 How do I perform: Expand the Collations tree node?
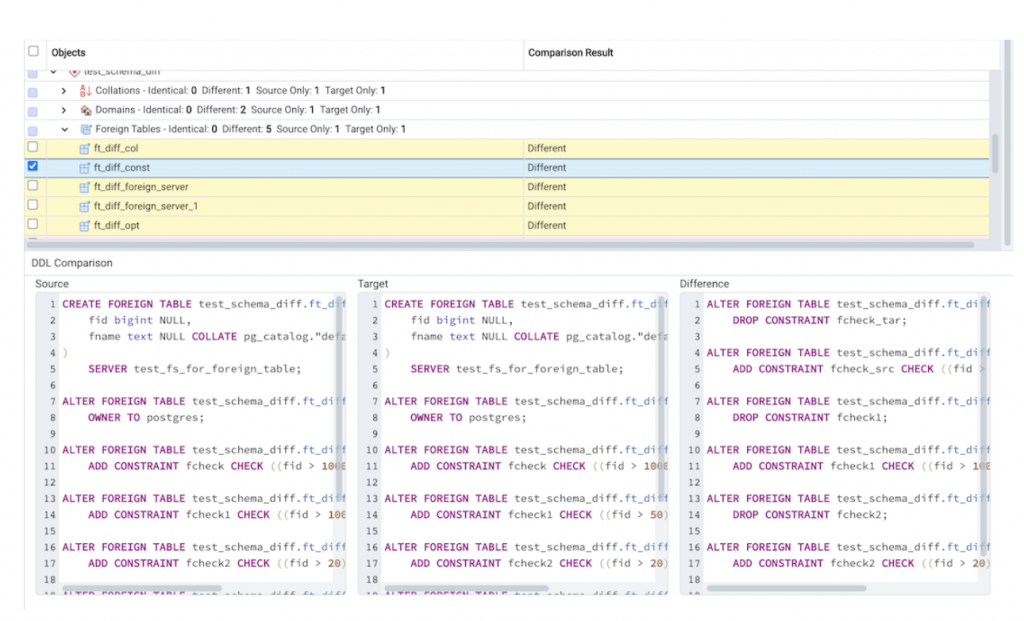tap(65, 90)
